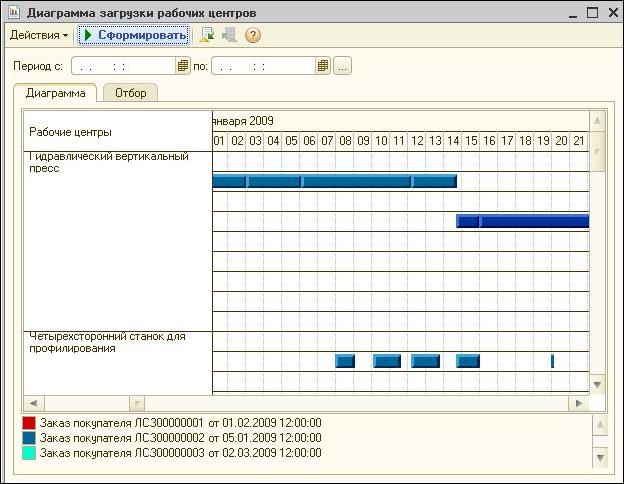Click red swatch for order ЛС300000001
This screenshot has height=484, width=624.
pos(29,423)
